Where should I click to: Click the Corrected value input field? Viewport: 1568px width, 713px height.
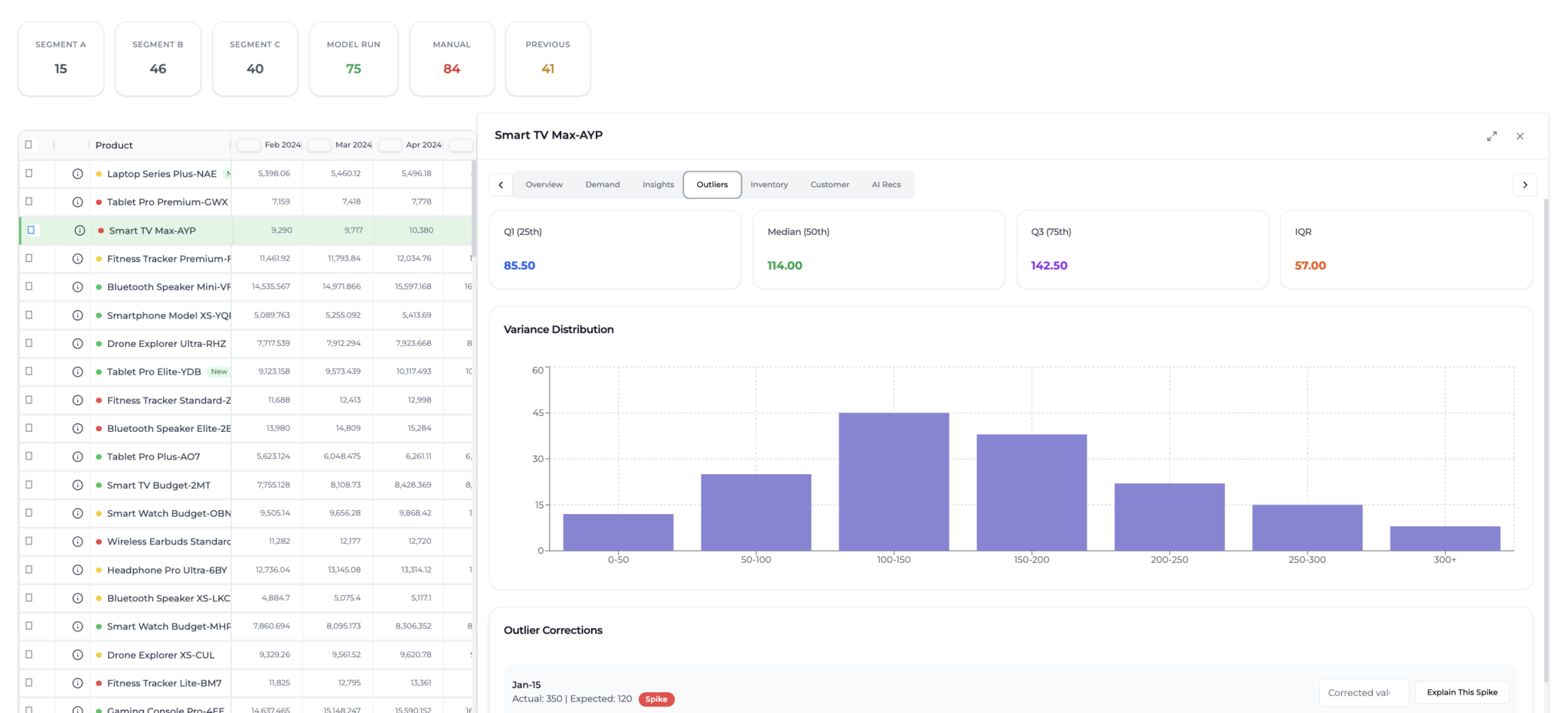click(1364, 692)
